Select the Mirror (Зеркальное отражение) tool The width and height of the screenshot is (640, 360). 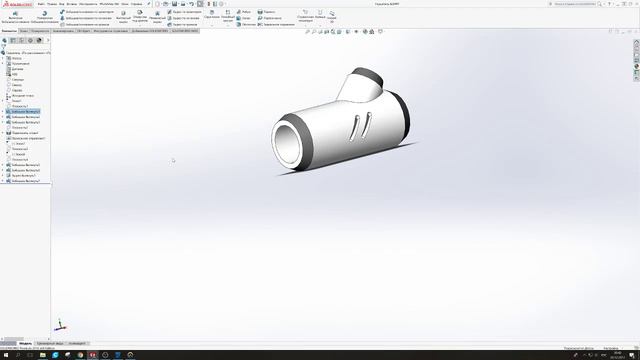pos(276,24)
